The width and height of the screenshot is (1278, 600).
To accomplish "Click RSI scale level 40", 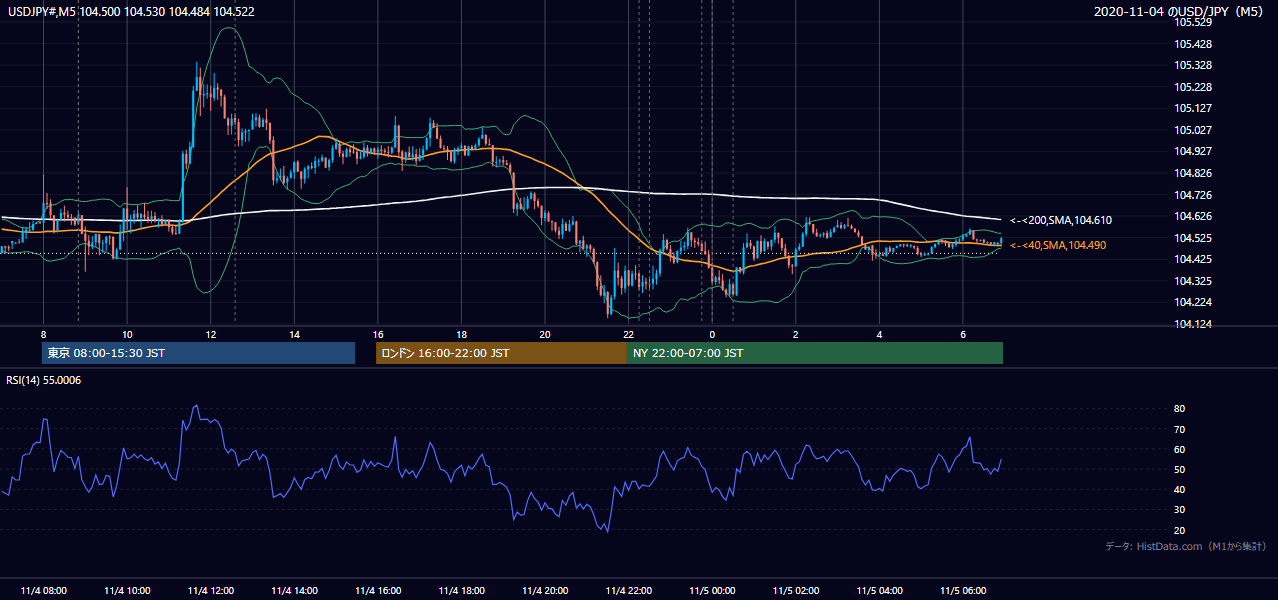I will click(1180, 490).
